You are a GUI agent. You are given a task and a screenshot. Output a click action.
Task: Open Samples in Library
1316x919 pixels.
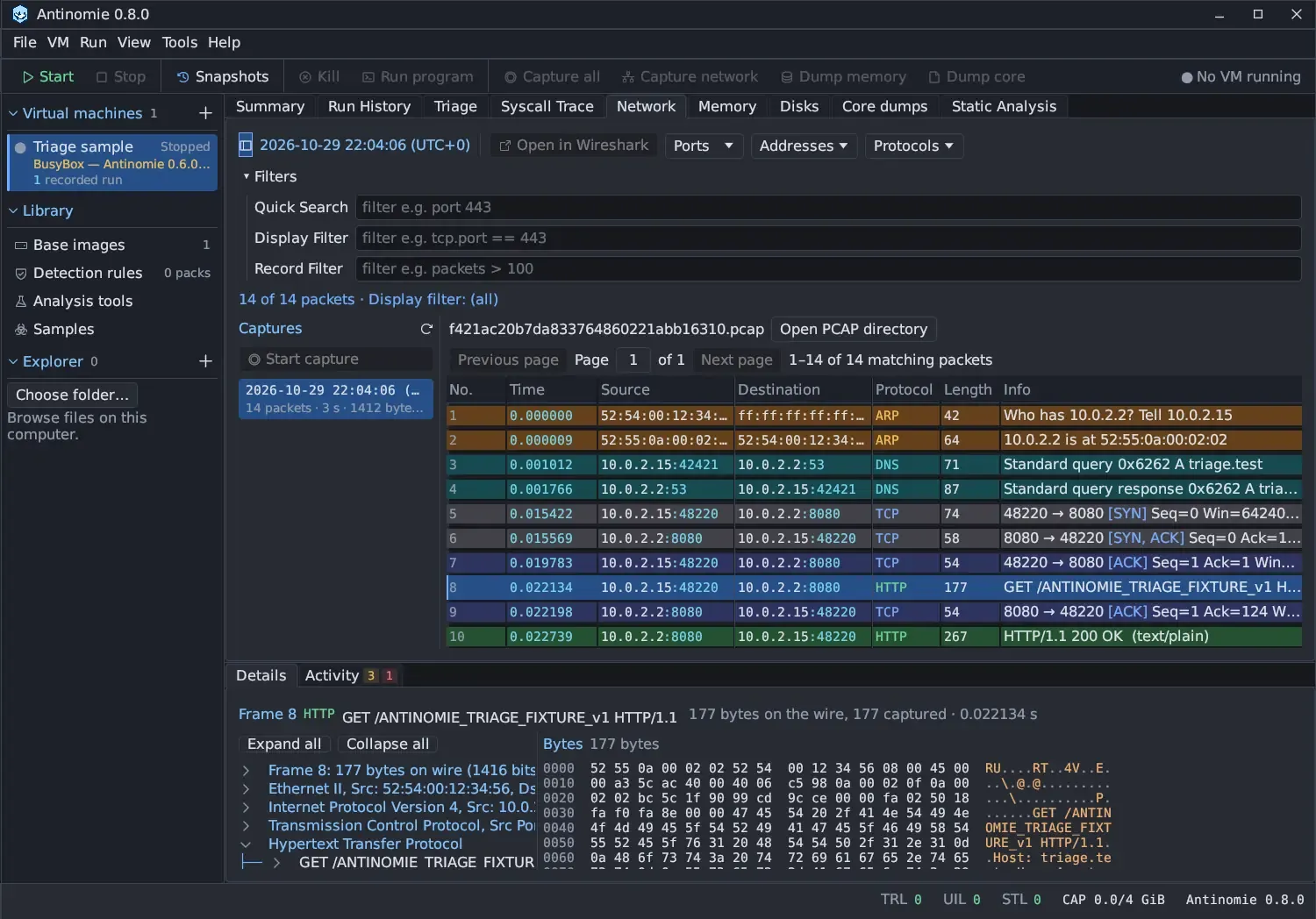pyautogui.click(x=112, y=329)
